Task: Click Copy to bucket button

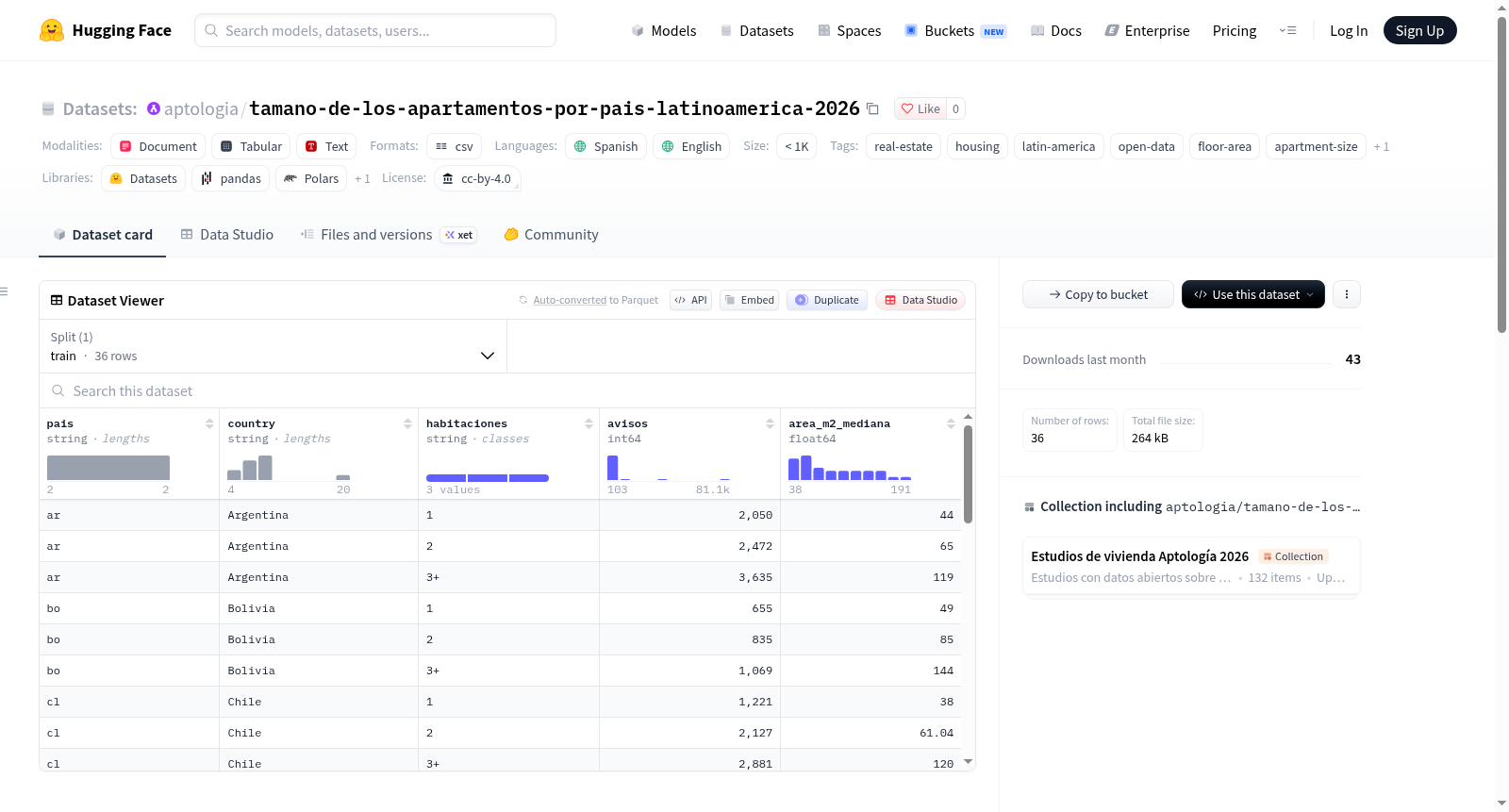Action: [1098, 294]
